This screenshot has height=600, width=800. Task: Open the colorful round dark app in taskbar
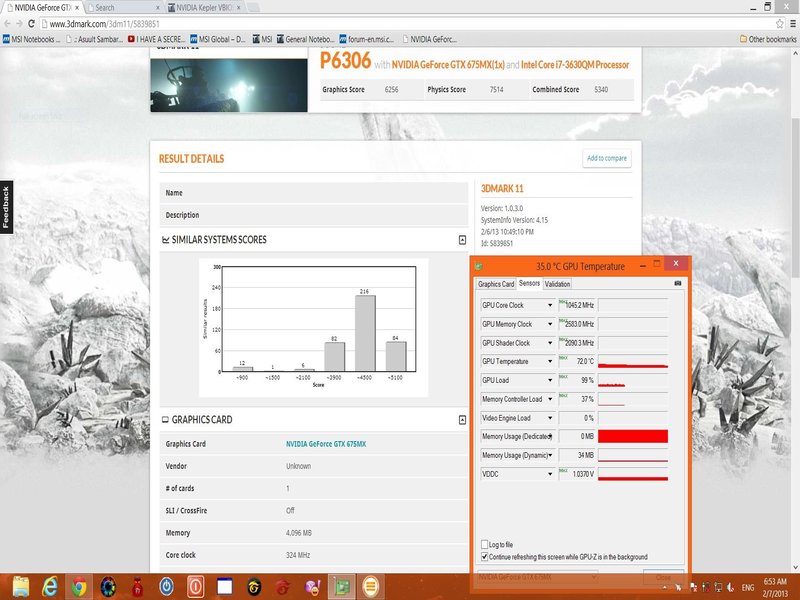coord(108,587)
